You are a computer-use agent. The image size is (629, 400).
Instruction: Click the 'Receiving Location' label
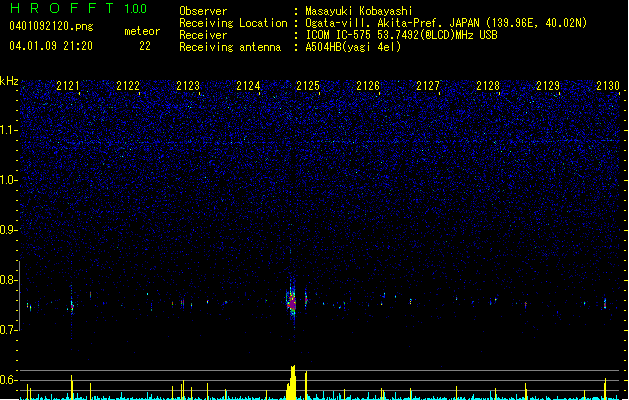(233, 23)
